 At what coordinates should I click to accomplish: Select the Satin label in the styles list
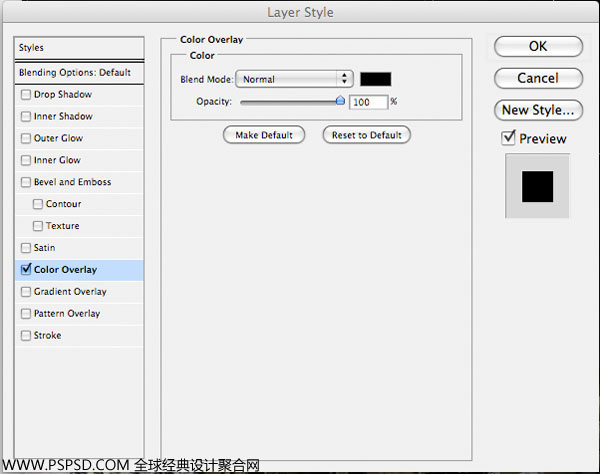tap(44, 248)
